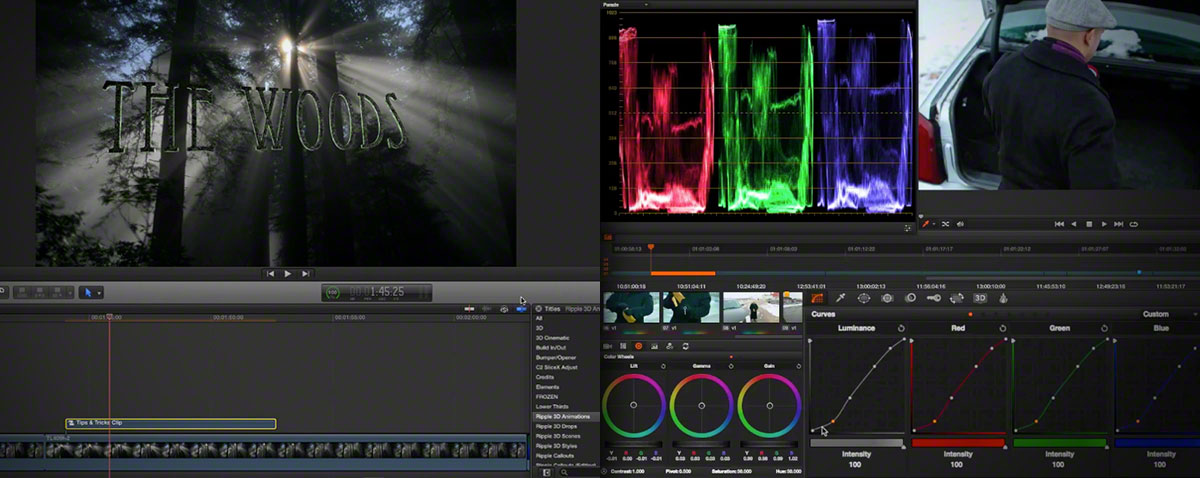Click FROZEN in the titles list

[x=547, y=396]
